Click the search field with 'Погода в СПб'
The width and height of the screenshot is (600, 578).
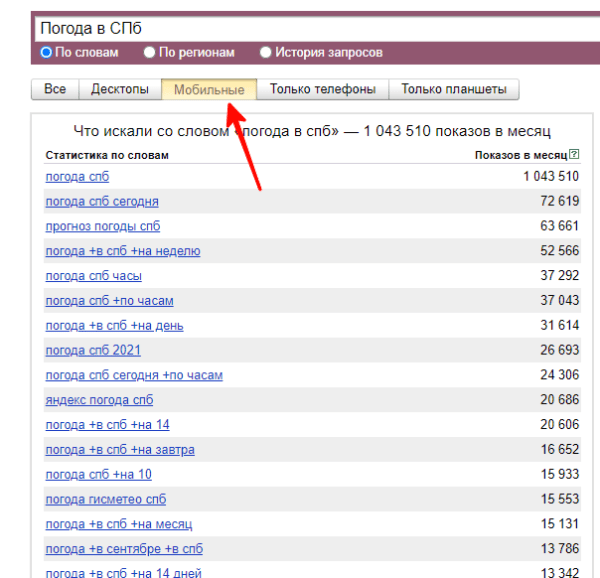(300, 28)
